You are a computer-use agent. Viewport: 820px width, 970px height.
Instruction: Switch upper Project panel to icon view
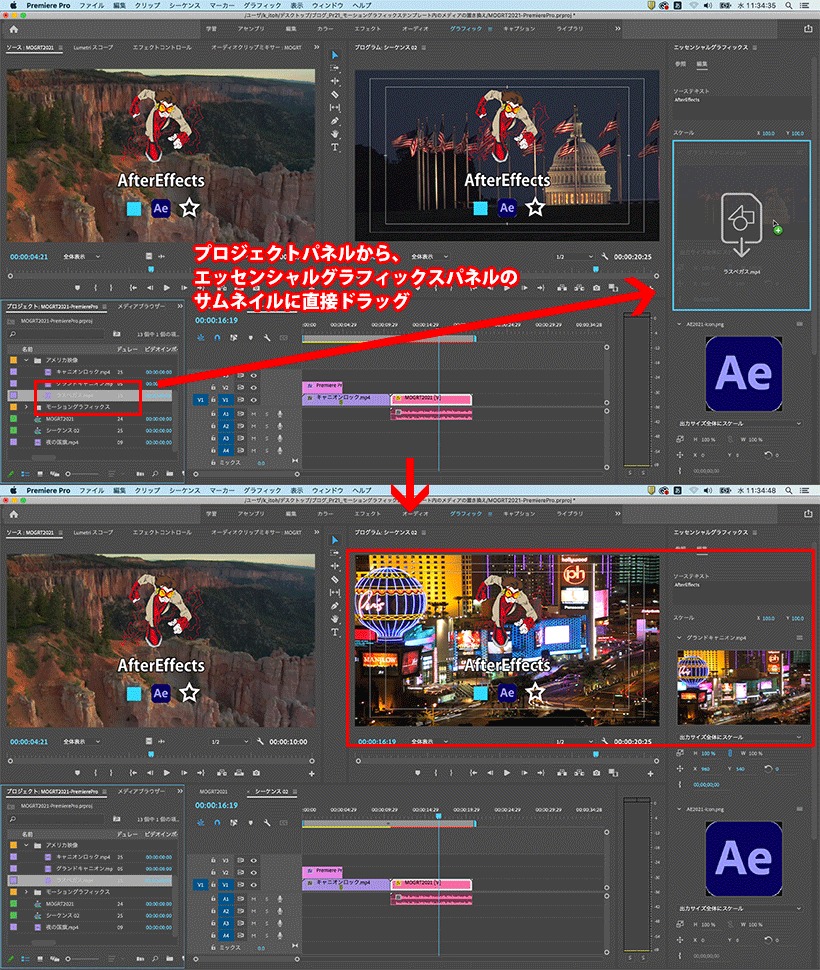pos(40,474)
